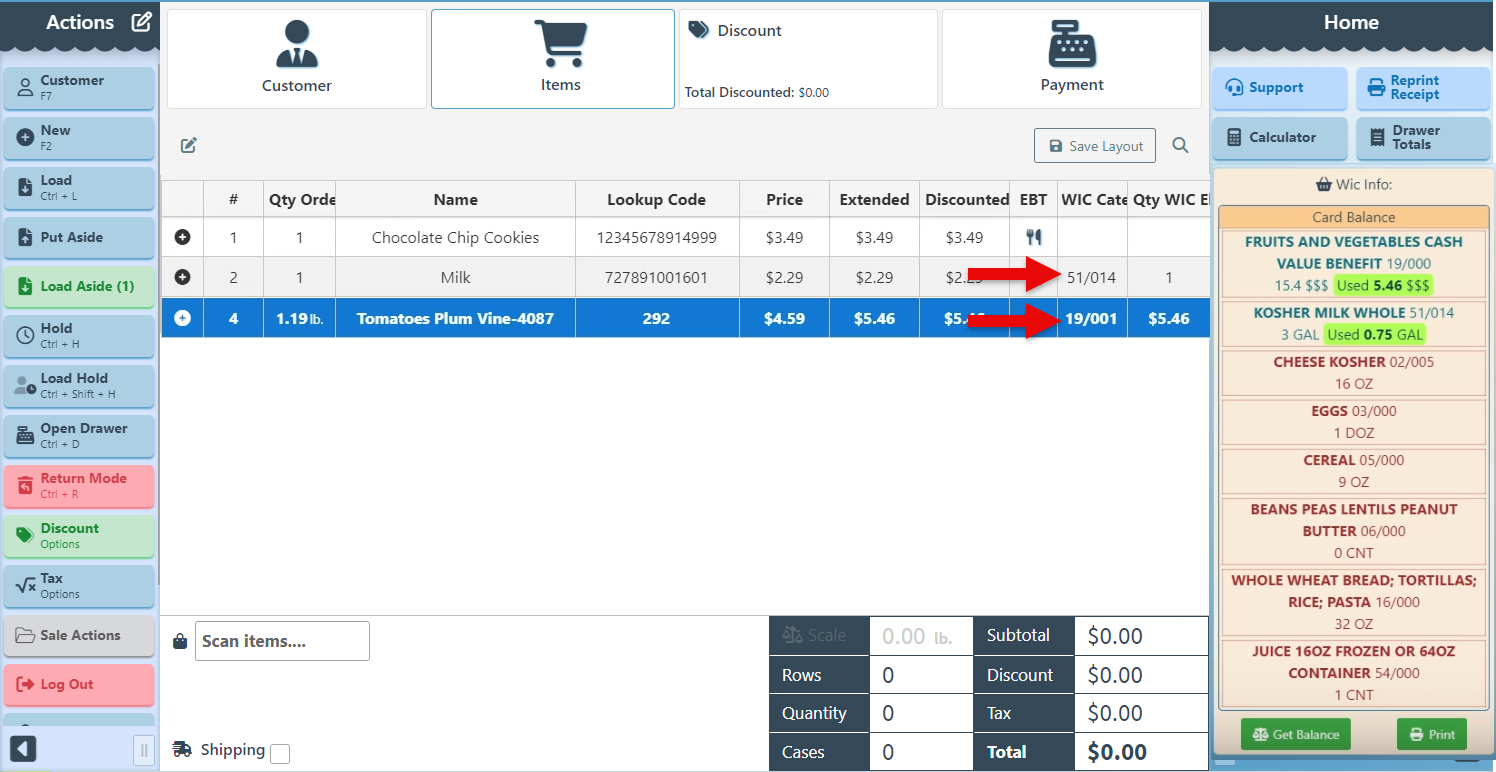Open Support from the Home panel
Screen dimensions: 1496x772
1280,88
